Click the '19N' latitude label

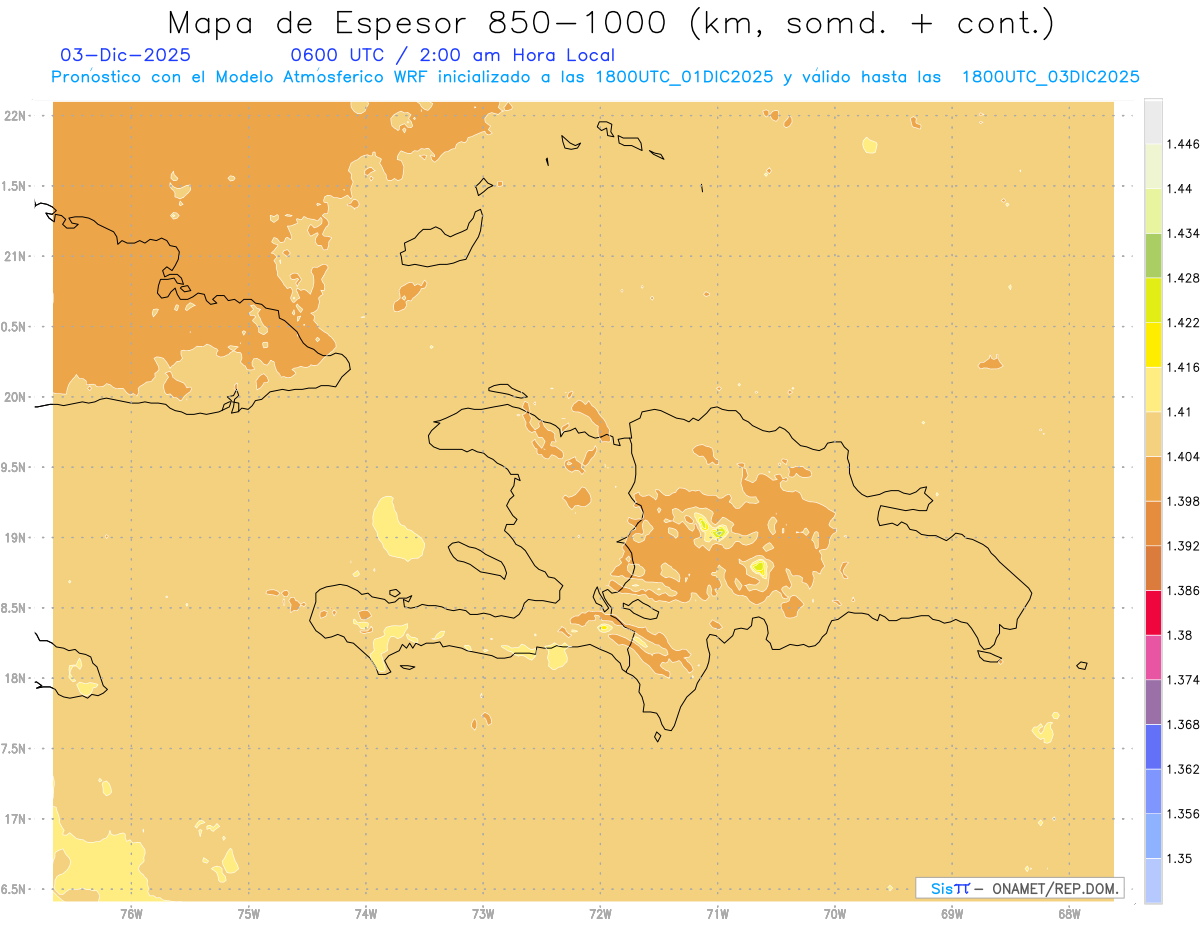point(15,537)
